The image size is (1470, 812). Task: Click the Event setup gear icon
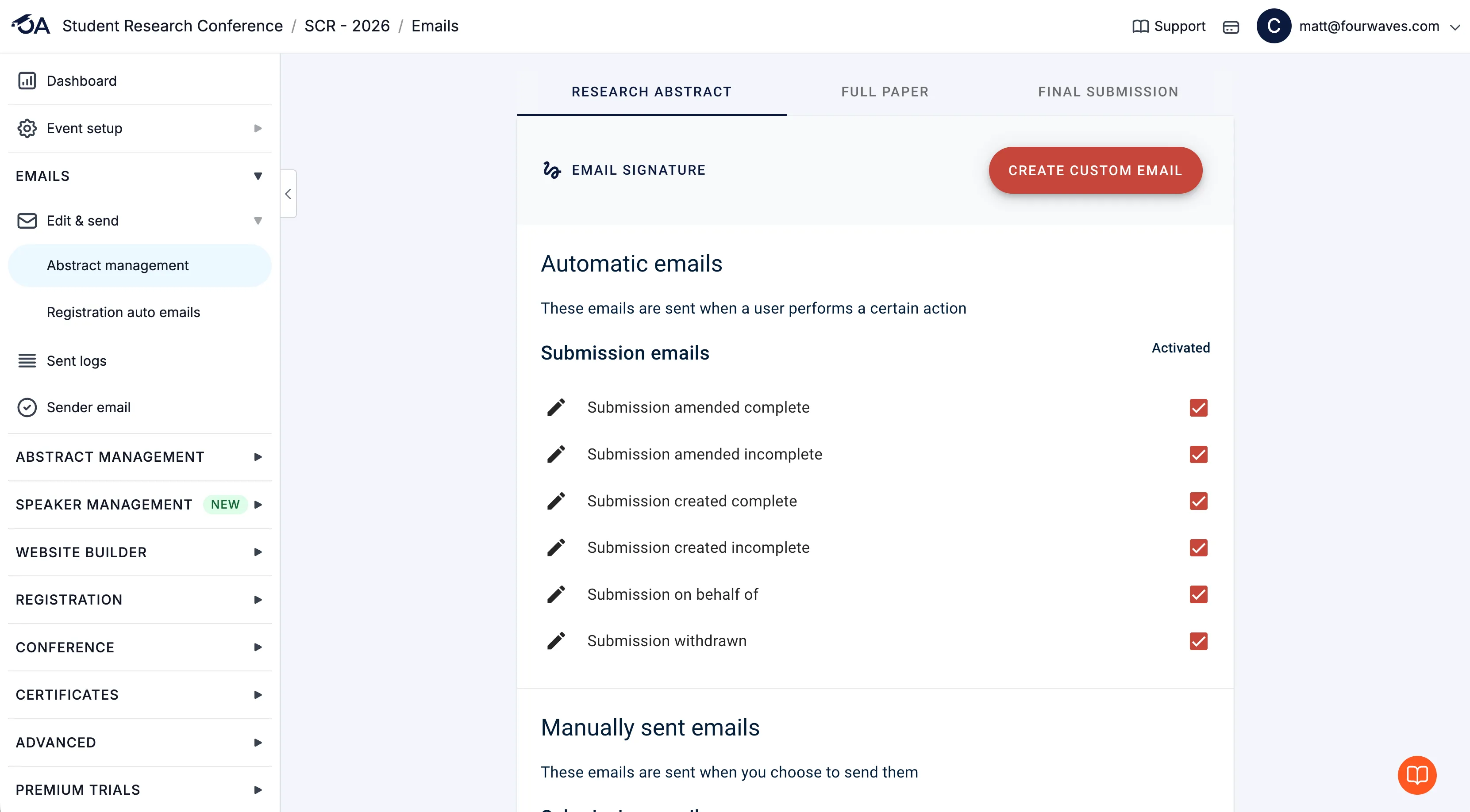point(27,128)
